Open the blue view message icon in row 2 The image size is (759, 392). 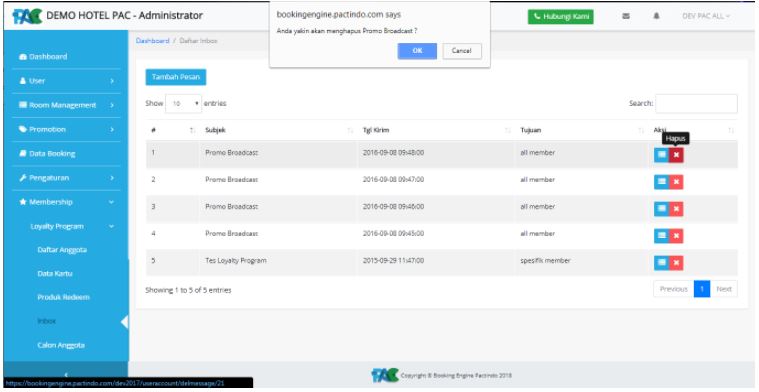661,182
